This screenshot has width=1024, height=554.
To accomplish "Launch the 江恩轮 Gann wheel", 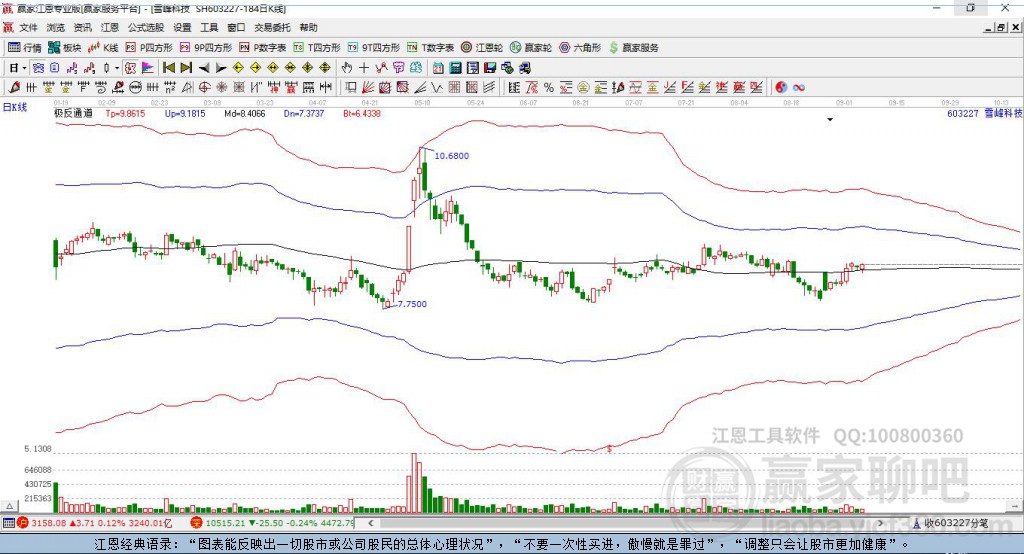I will point(482,48).
